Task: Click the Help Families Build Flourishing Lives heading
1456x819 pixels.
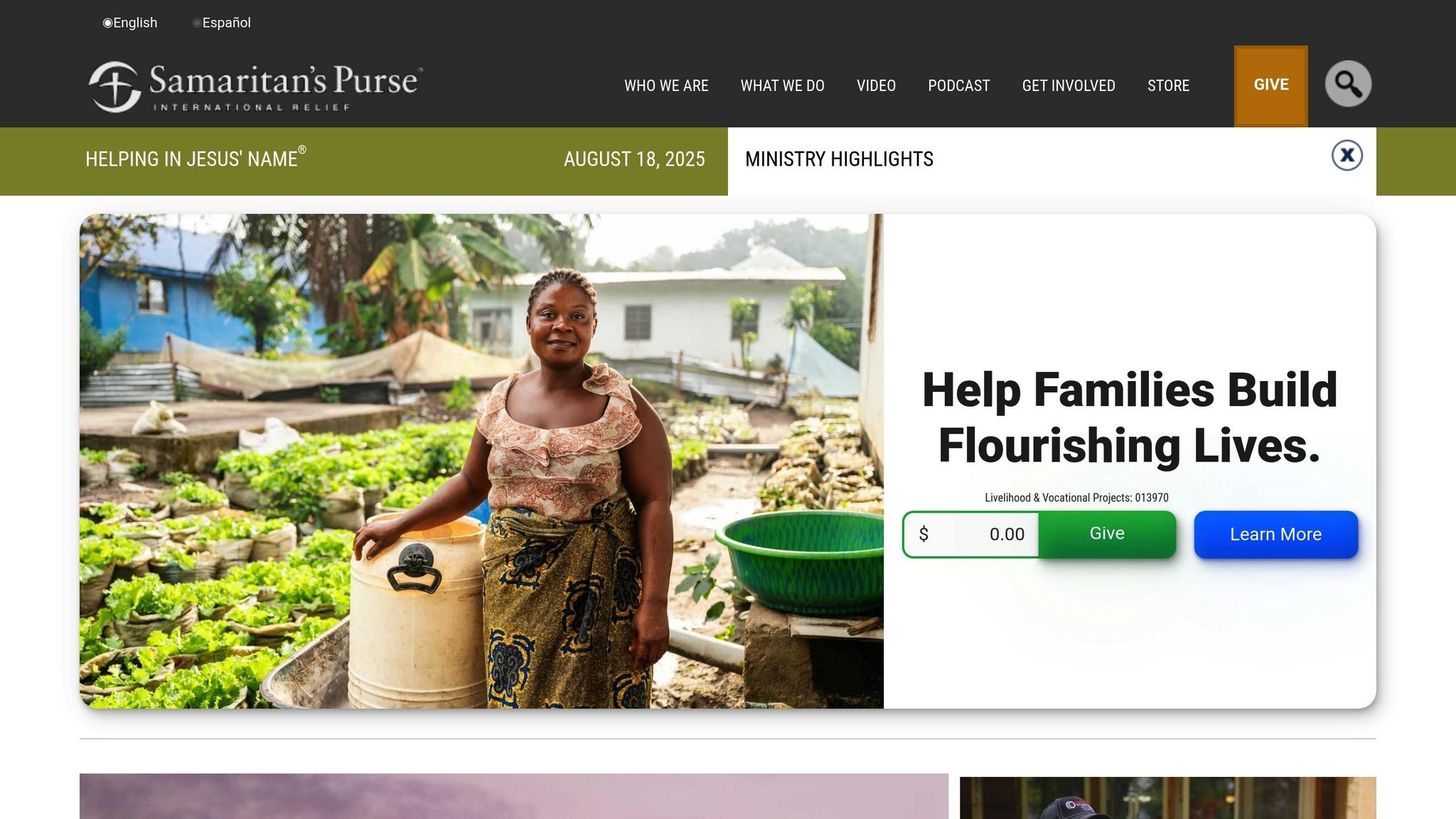Action: pos(1129,417)
